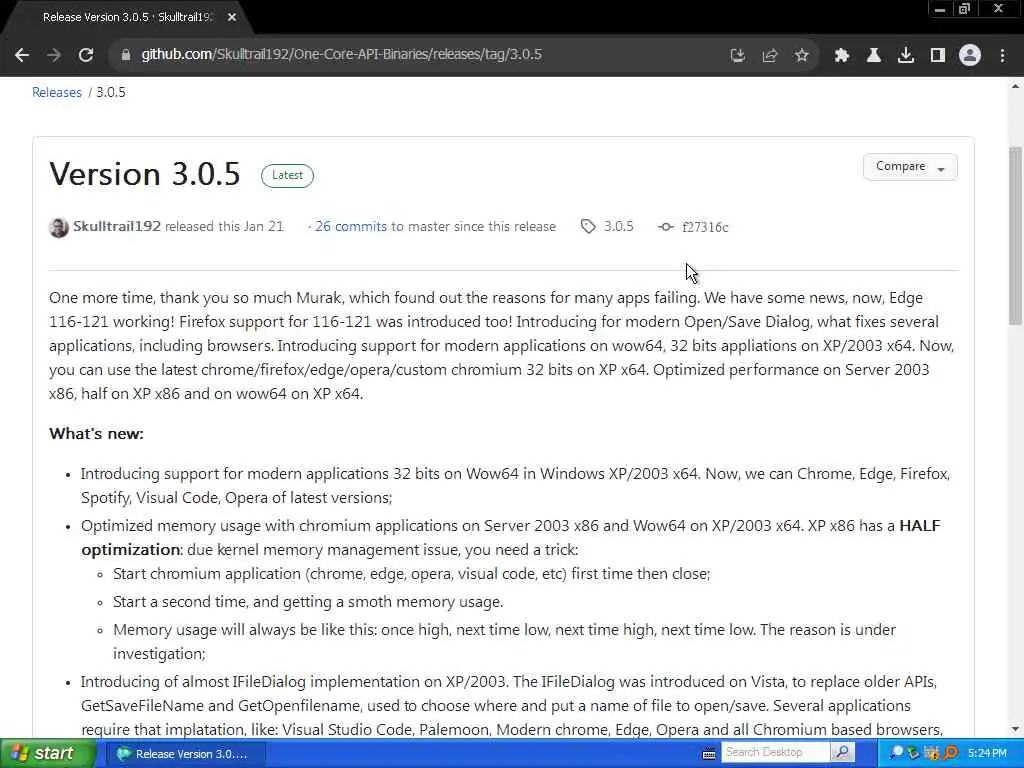This screenshot has height=768, width=1024.
Task: Open Skulltrail192 profile link
Action: (117, 227)
